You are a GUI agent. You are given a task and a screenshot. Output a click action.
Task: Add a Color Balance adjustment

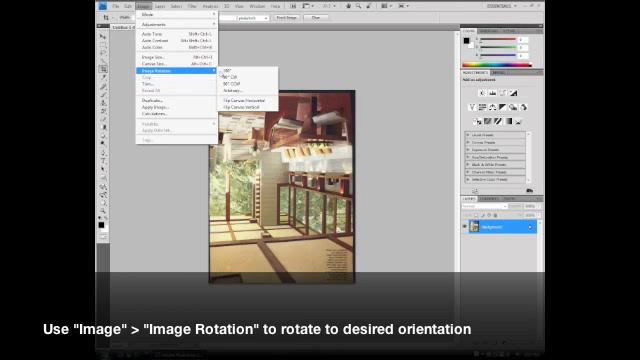coord(493,107)
